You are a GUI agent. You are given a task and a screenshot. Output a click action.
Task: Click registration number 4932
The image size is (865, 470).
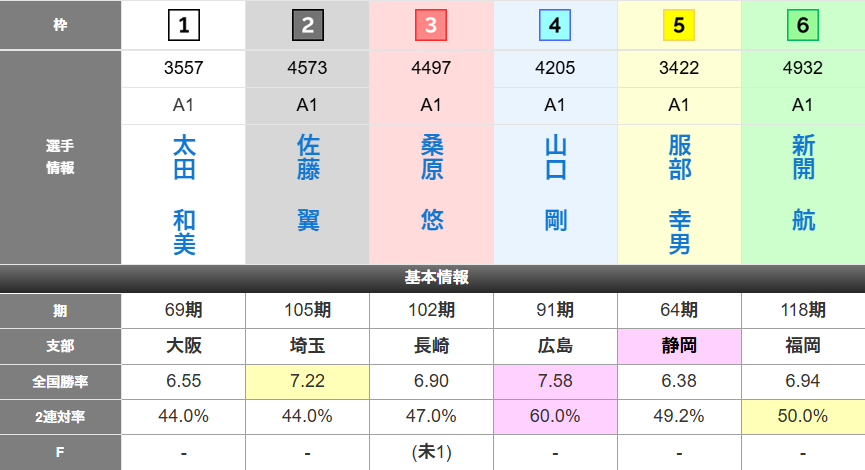point(802,70)
